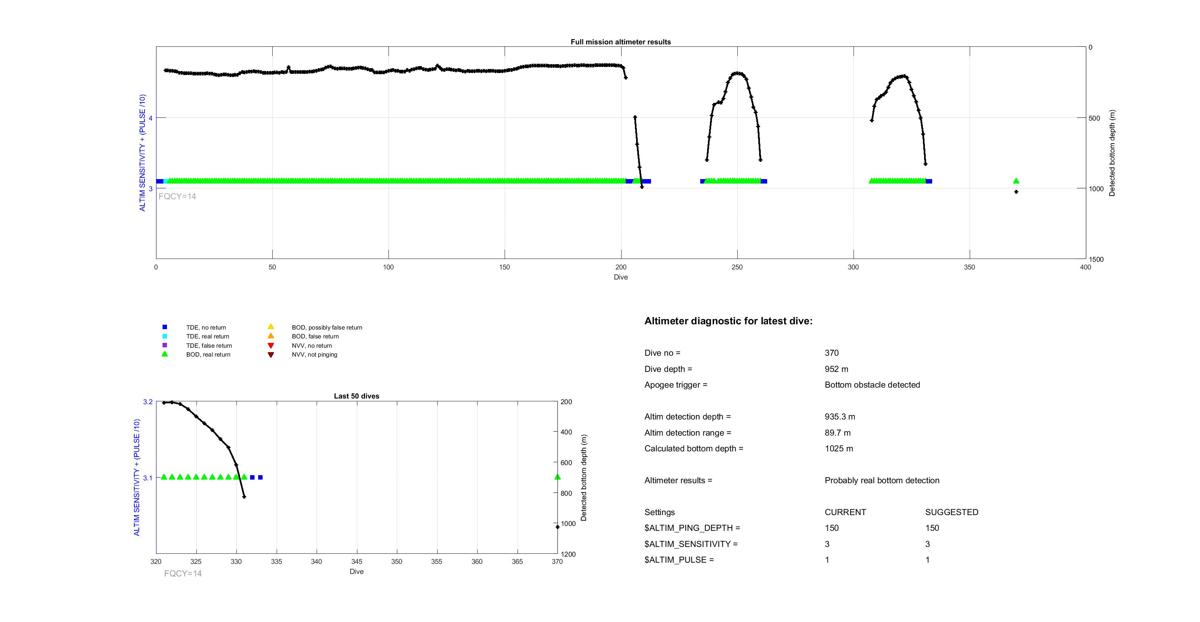
Task: Click the yellow triangle 'BOD, possibly false return' legend marker
Action: [x=271, y=327]
